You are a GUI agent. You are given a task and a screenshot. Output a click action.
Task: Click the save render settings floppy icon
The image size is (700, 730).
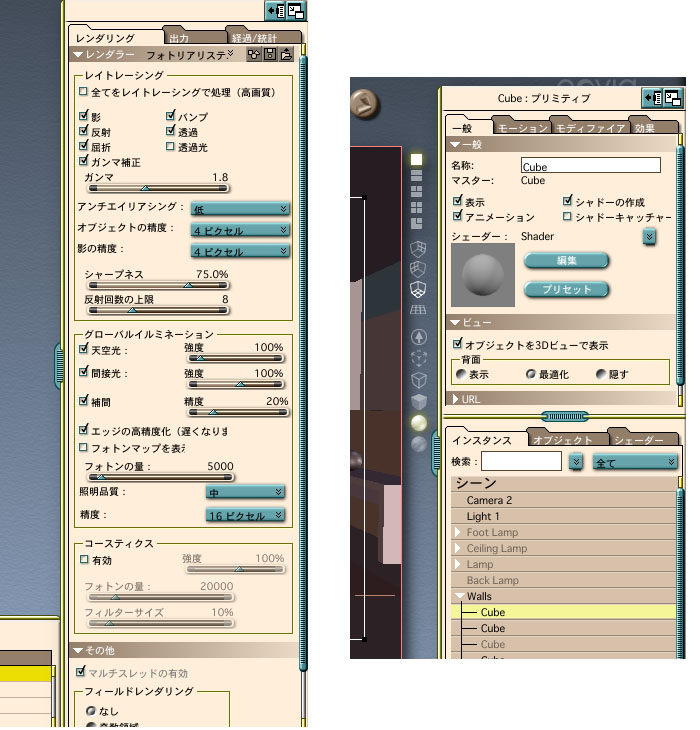coord(271,54)
